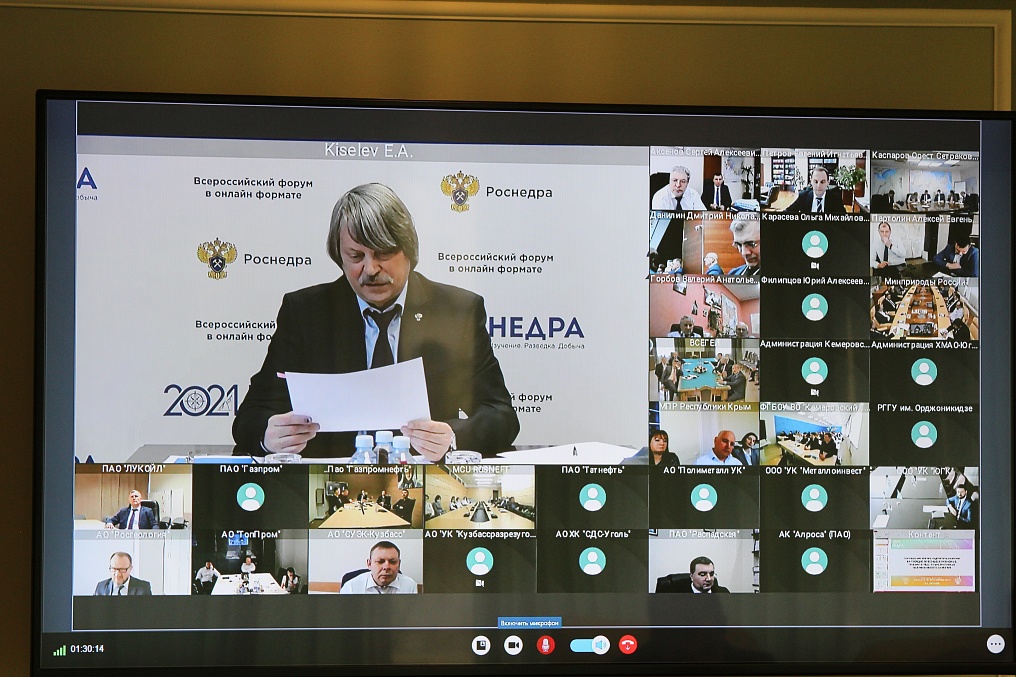The image size is (1016, 677).
Task: Click the call duration timer 01:30:14
Action: click(87, 649)
